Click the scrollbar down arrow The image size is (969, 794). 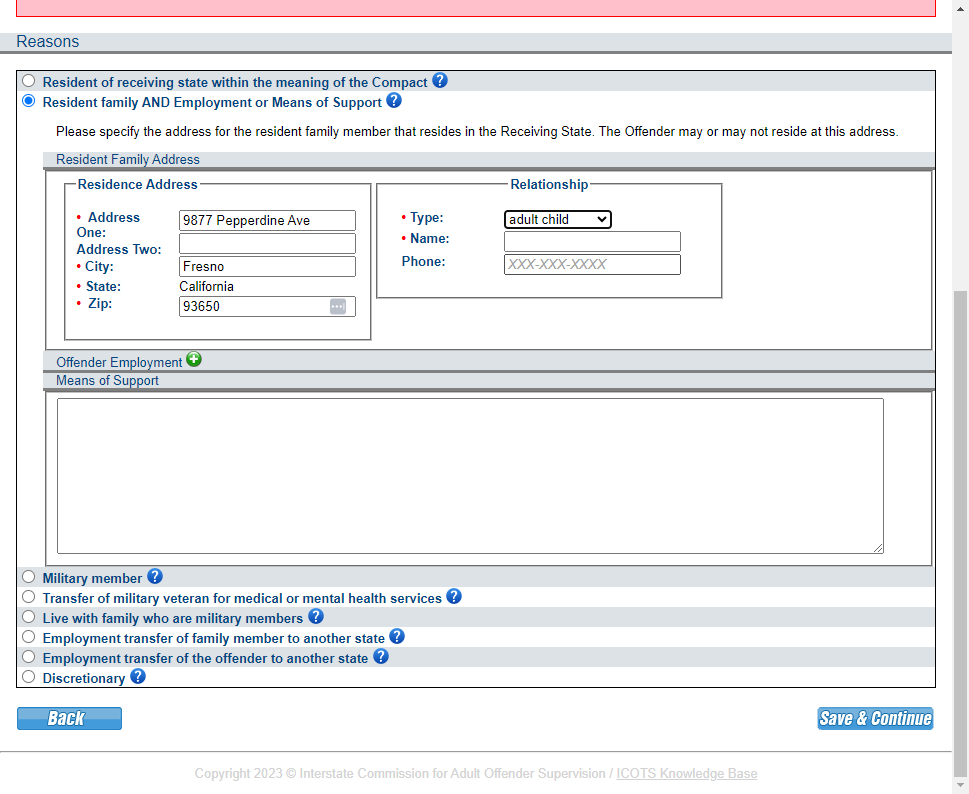click(x=960, y=785)
